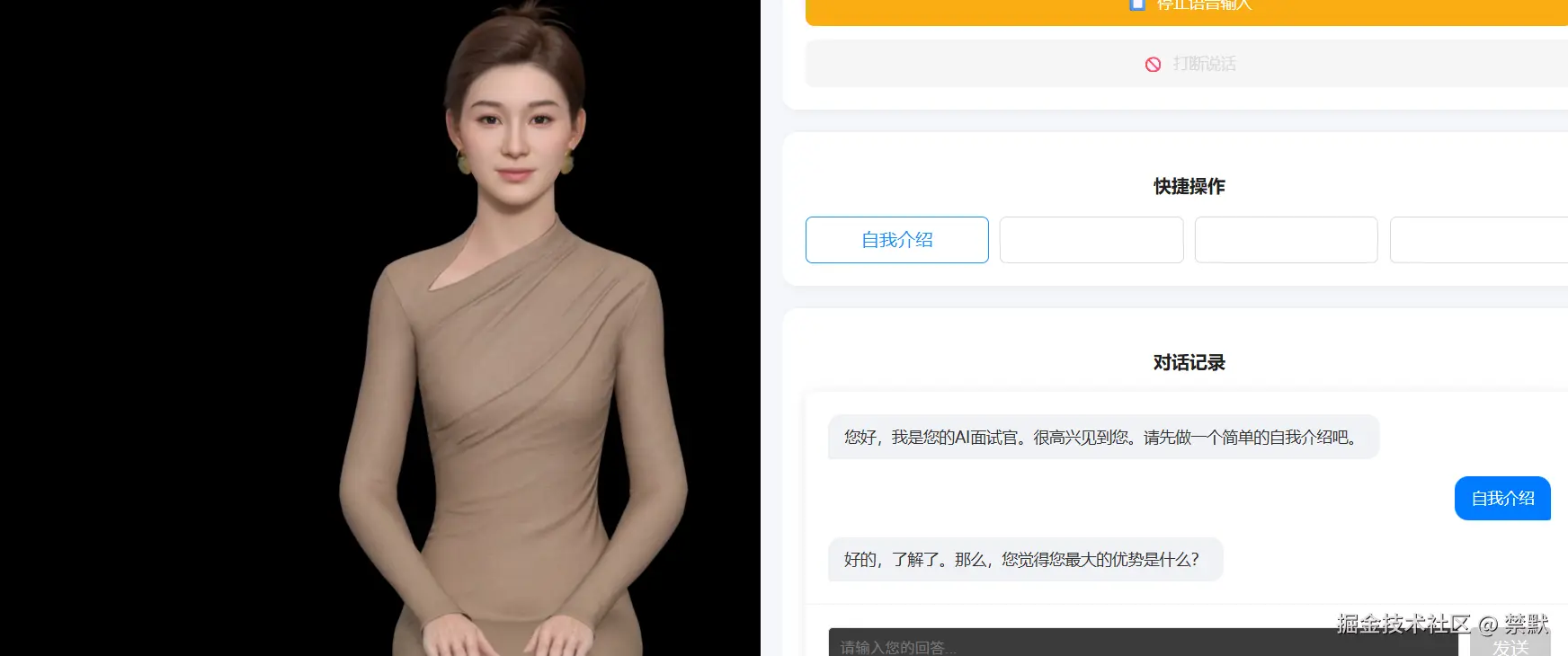Choose the 自我介绍 quick action button

[x=897, y=240]
